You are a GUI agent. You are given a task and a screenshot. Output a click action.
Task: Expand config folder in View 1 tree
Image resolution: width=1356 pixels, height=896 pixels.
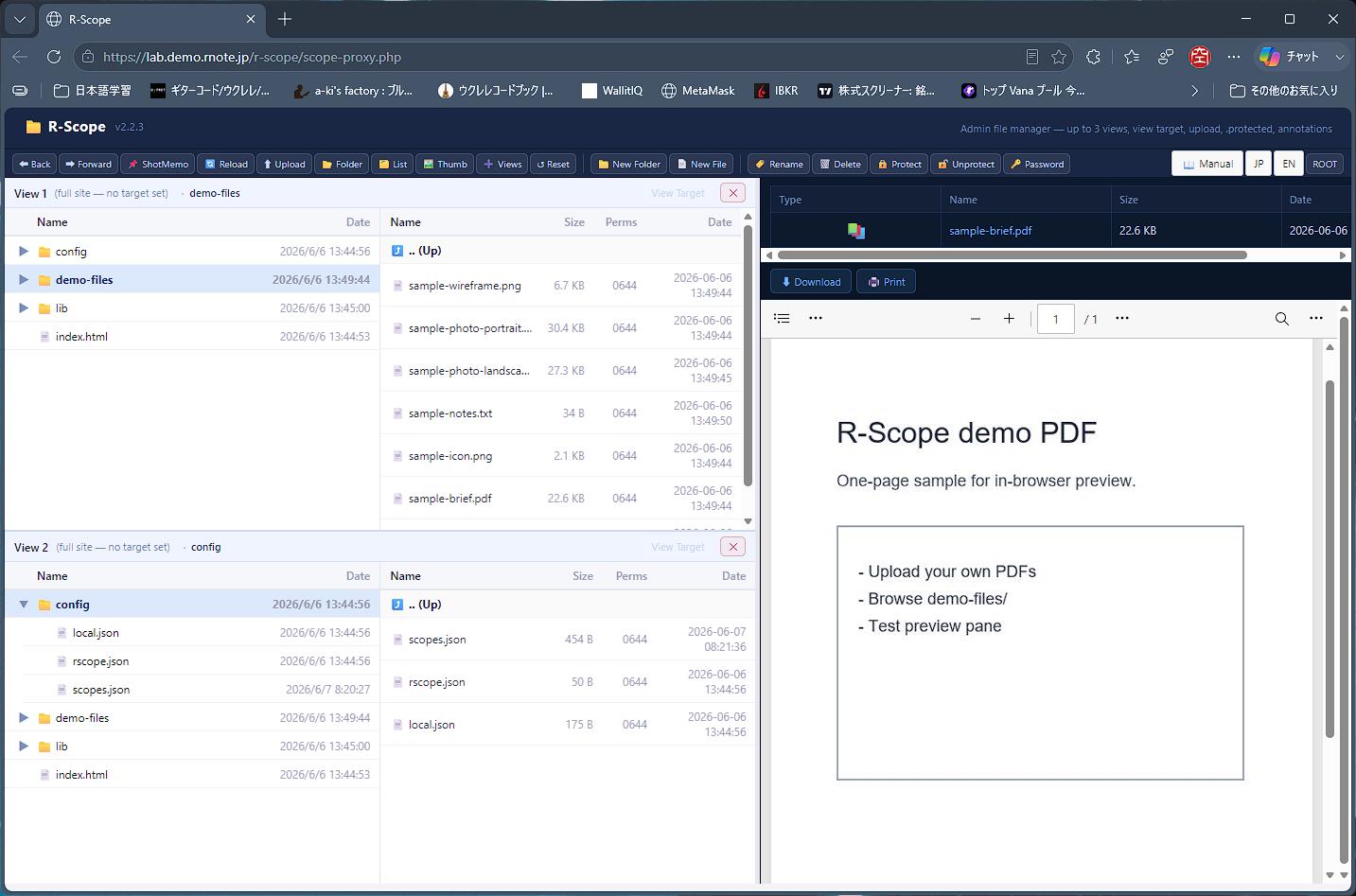coord(24,252)
